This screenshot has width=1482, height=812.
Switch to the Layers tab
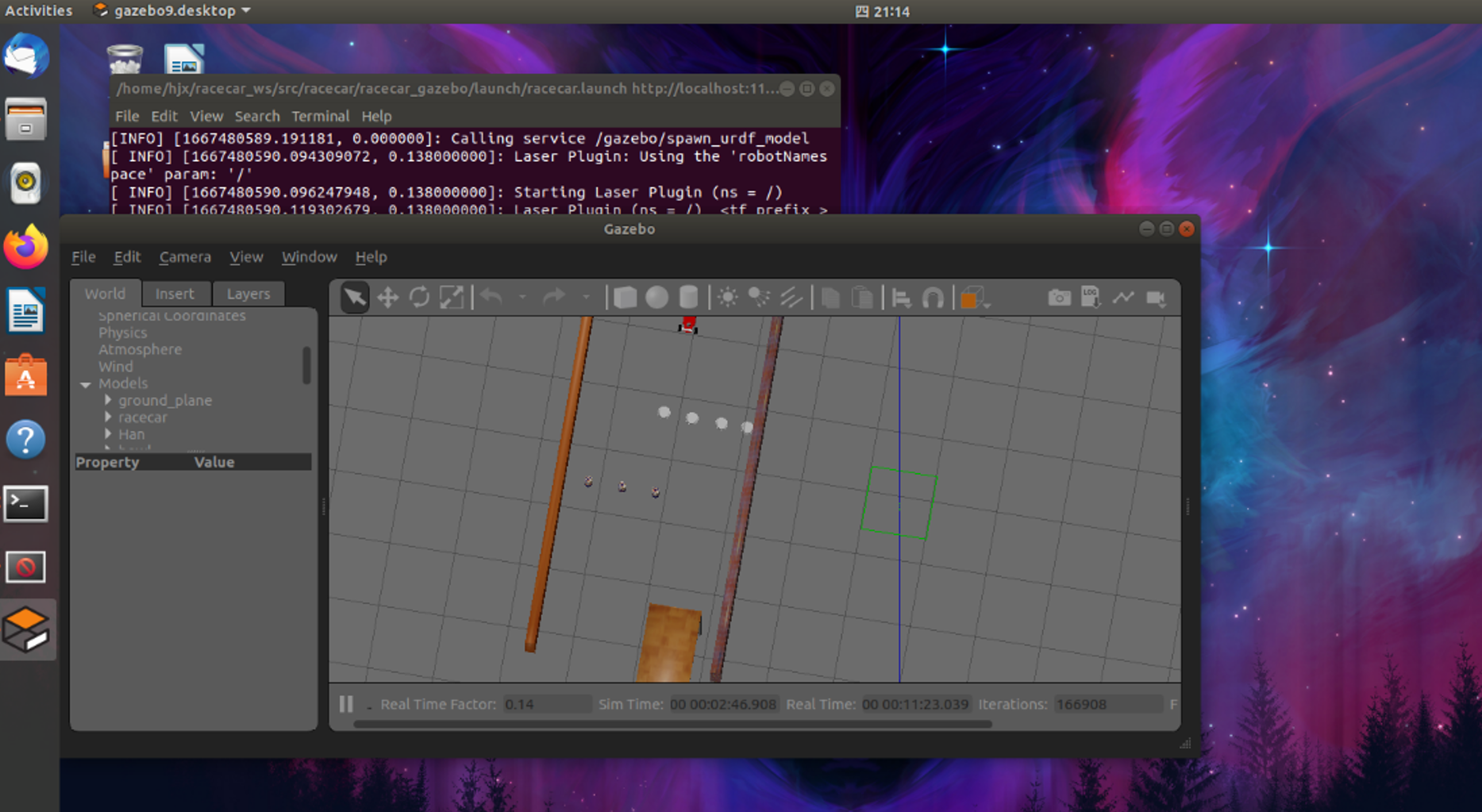tap(248, 294)
